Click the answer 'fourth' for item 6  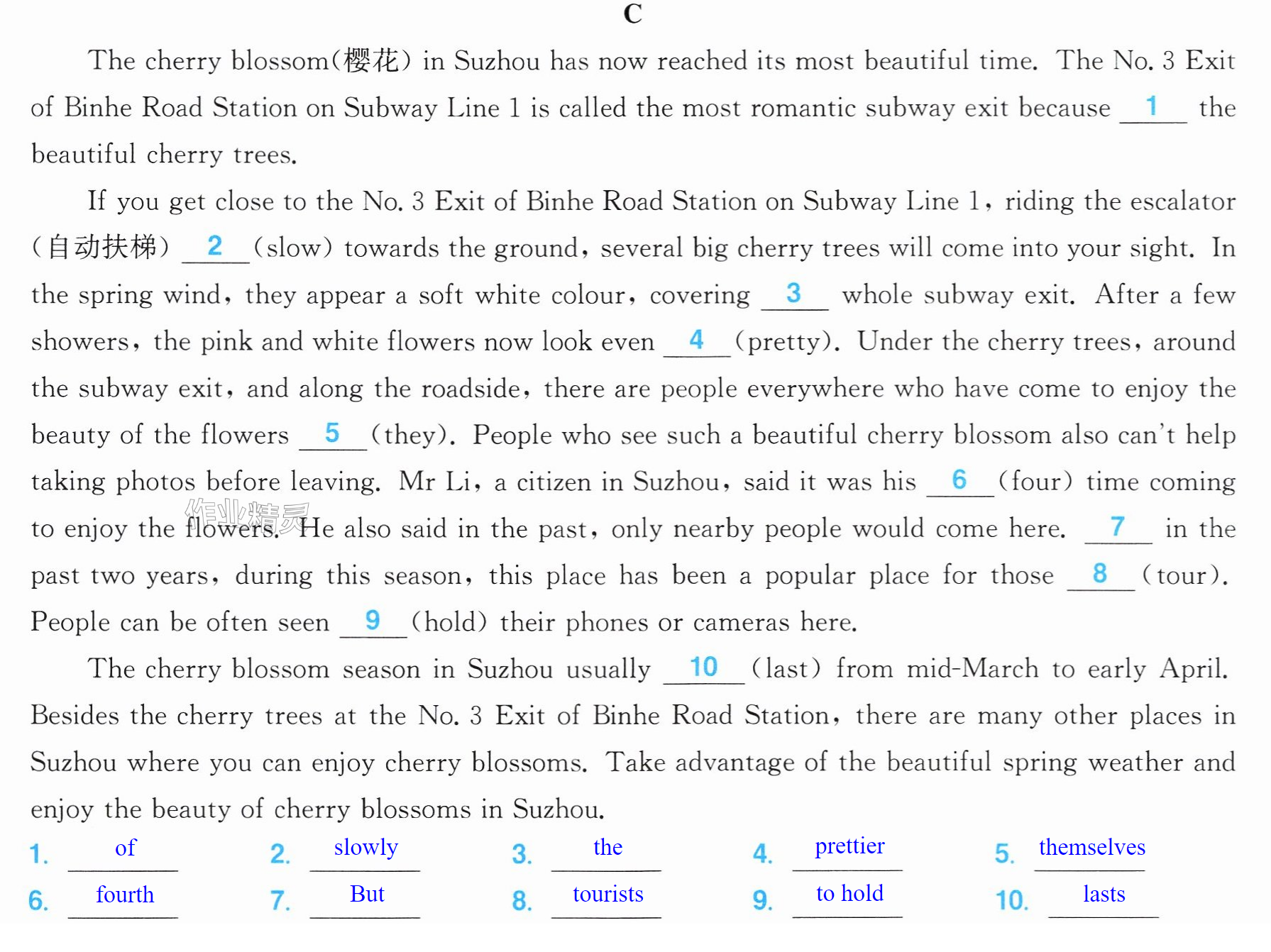(125, 895)
